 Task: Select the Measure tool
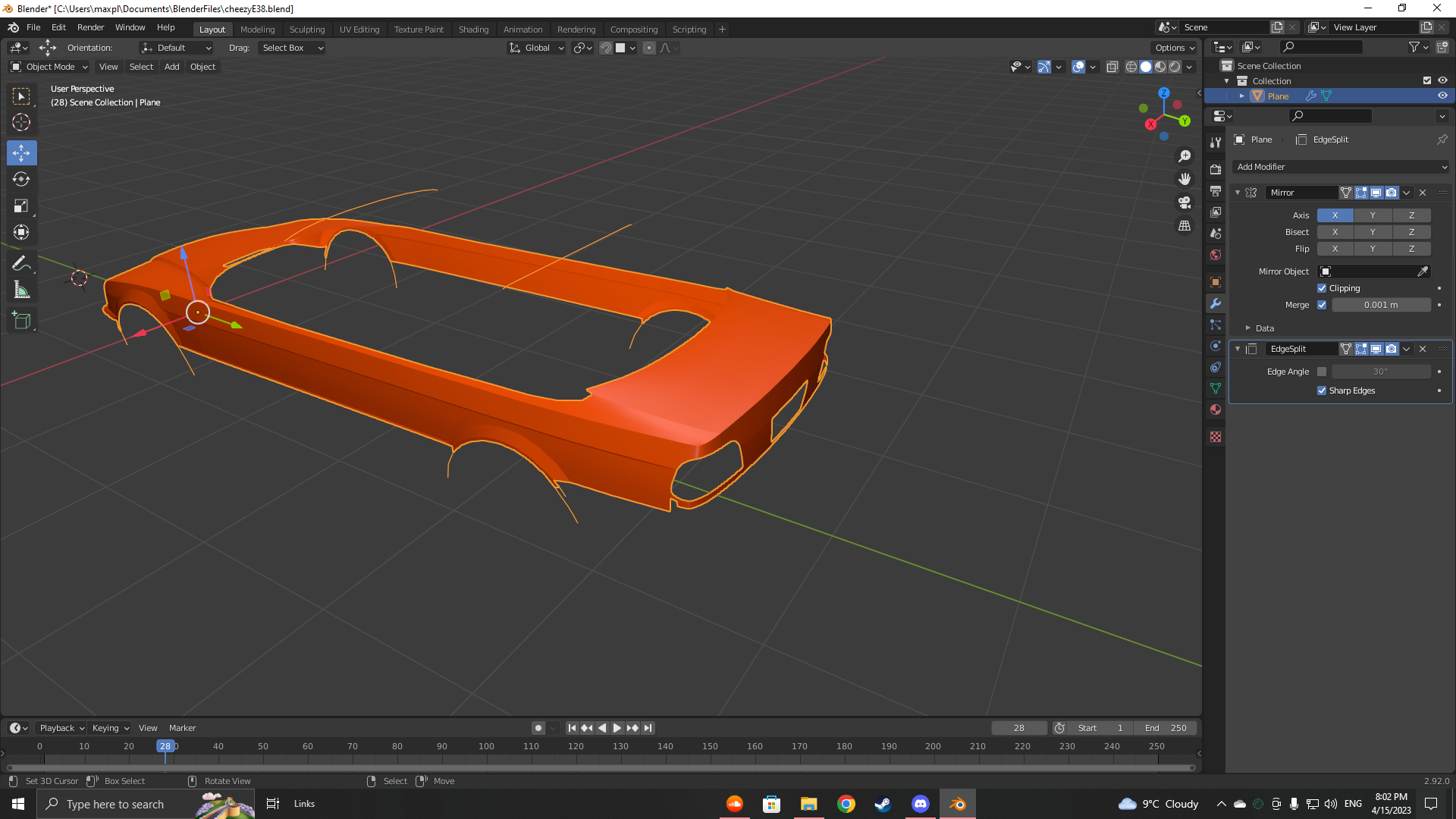[x=21, y=290]
